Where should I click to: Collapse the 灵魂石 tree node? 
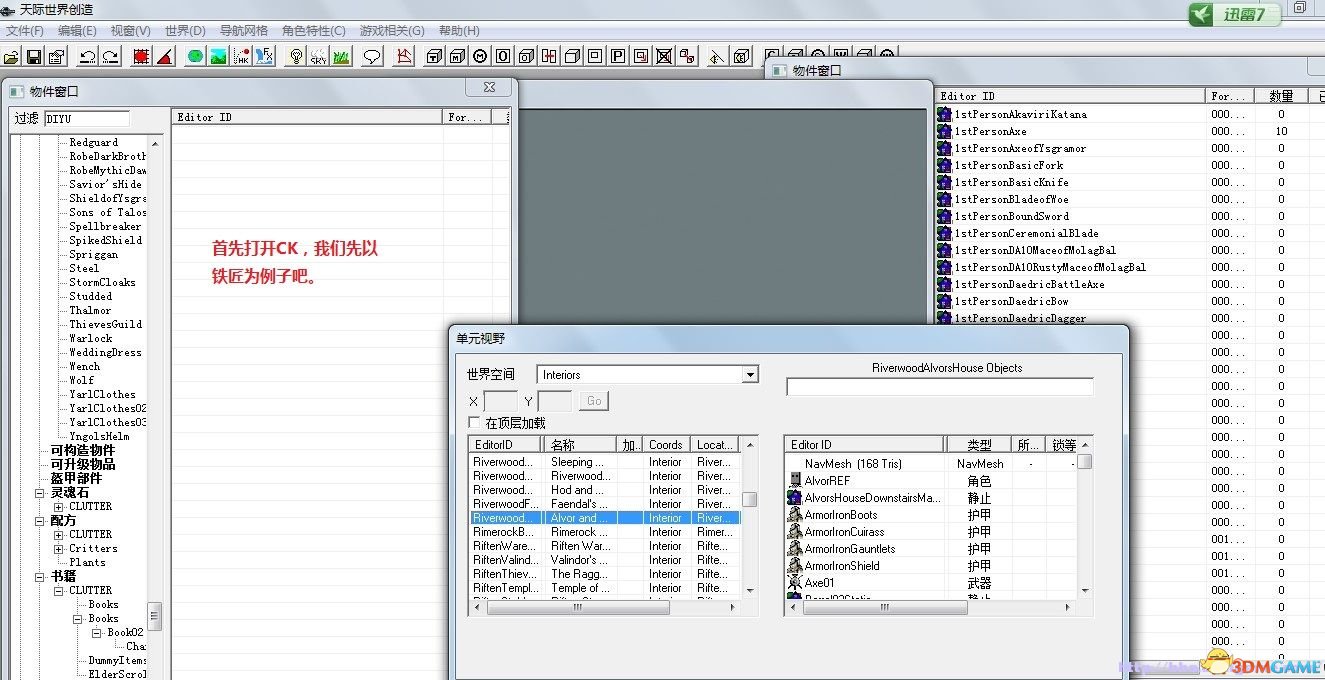40,493
